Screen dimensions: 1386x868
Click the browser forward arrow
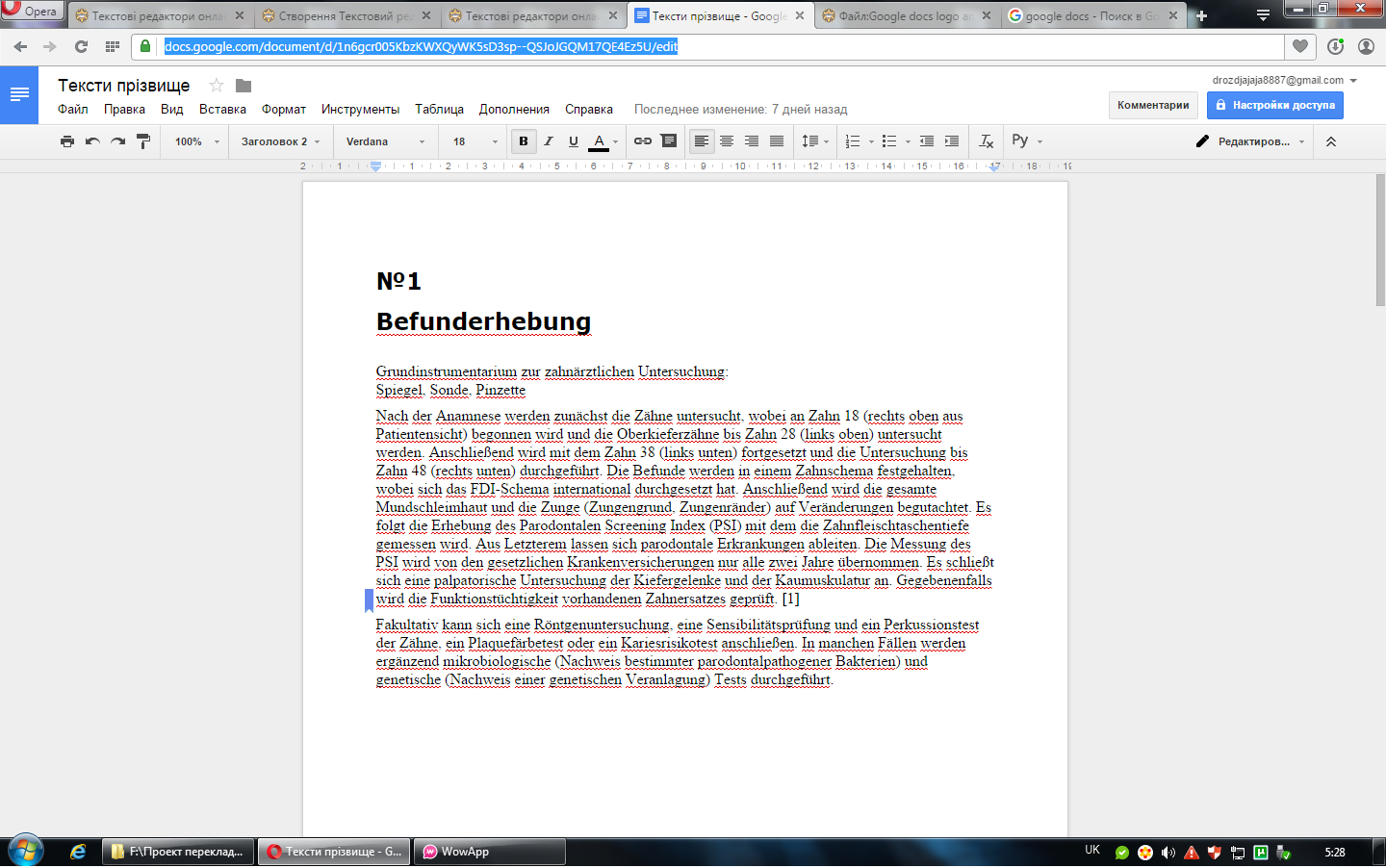pos(50,46)
